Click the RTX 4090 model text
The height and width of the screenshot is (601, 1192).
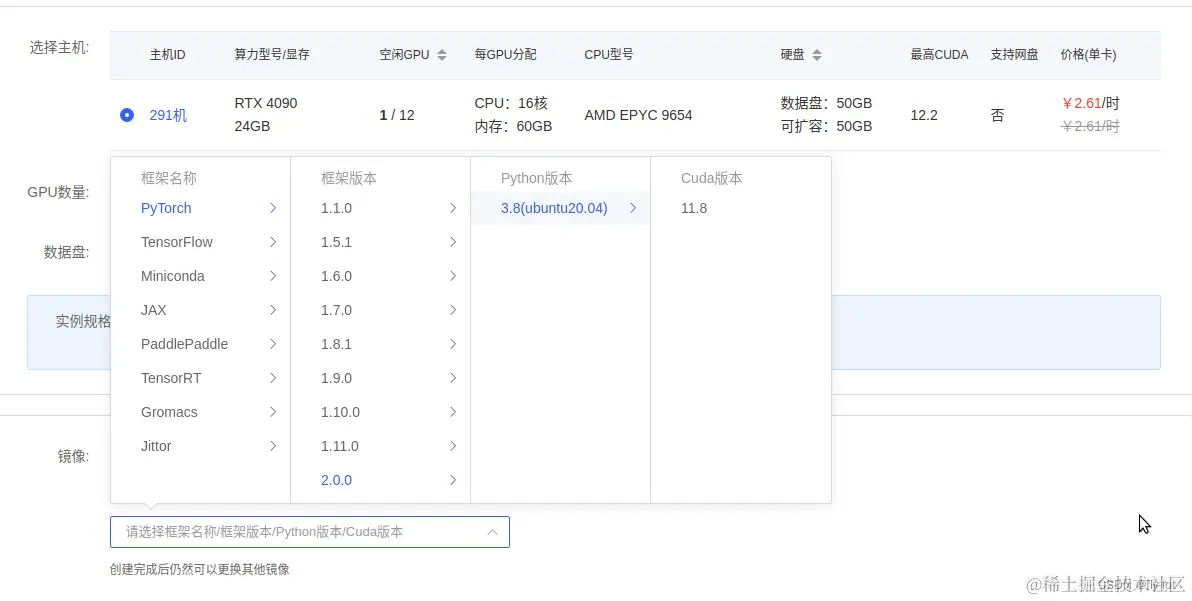[x=265, y=103]
